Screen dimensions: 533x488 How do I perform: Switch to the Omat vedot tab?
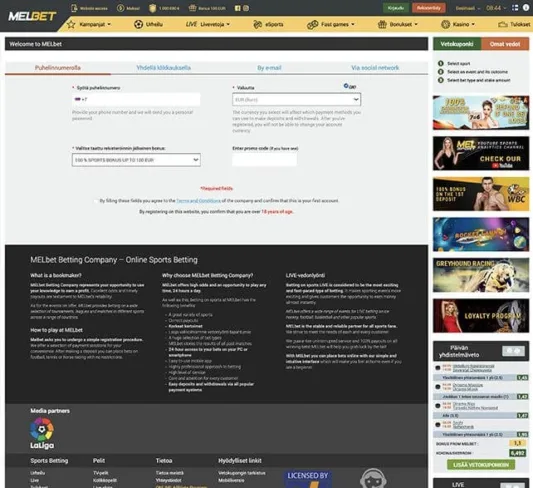click(505, 44)
